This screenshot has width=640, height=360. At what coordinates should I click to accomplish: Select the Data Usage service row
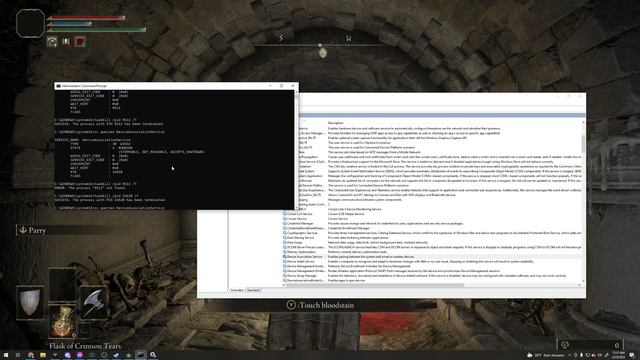pyautogui.click(x=433, y=242)
